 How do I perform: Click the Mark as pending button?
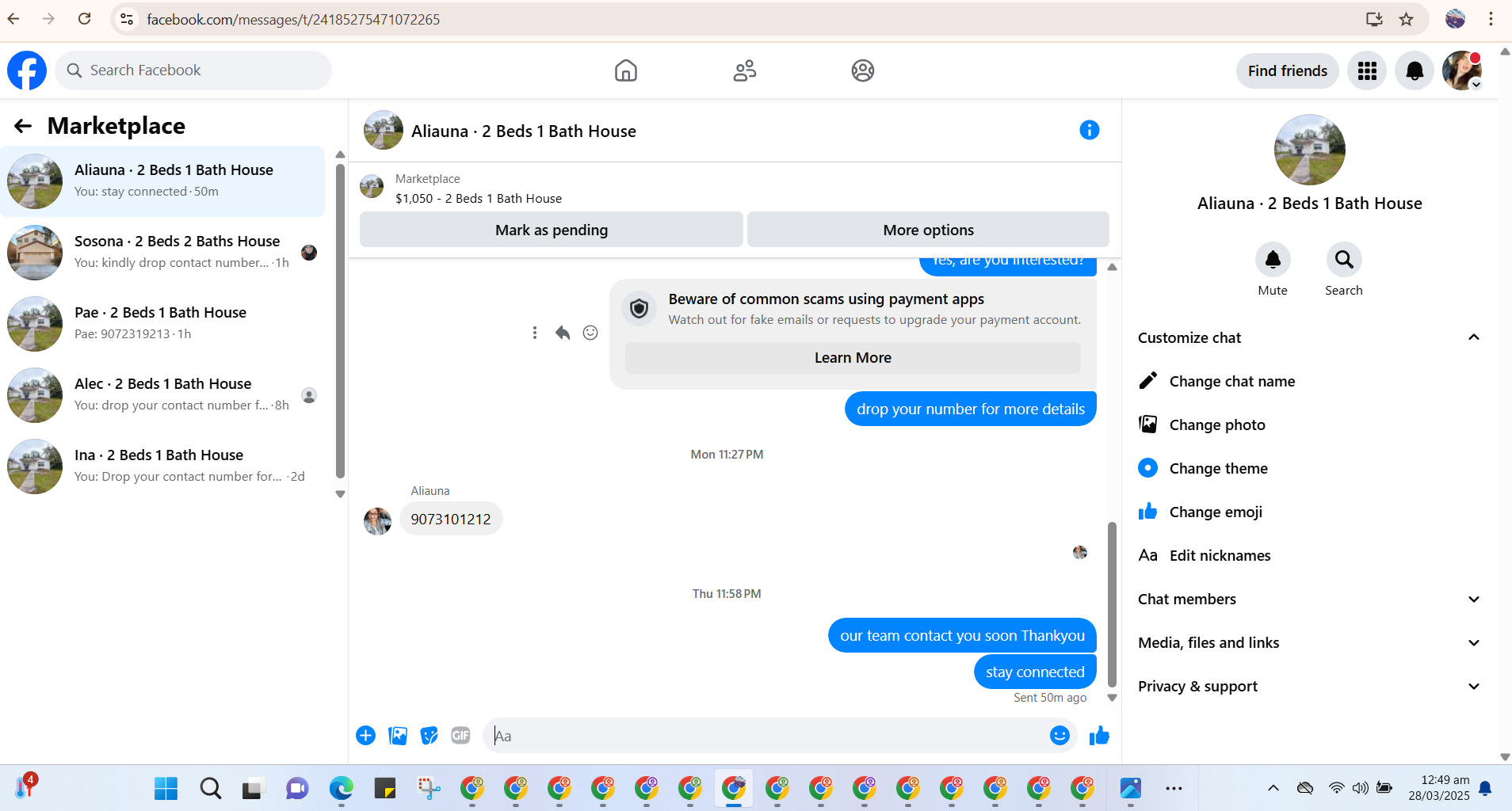pos(552,230)
